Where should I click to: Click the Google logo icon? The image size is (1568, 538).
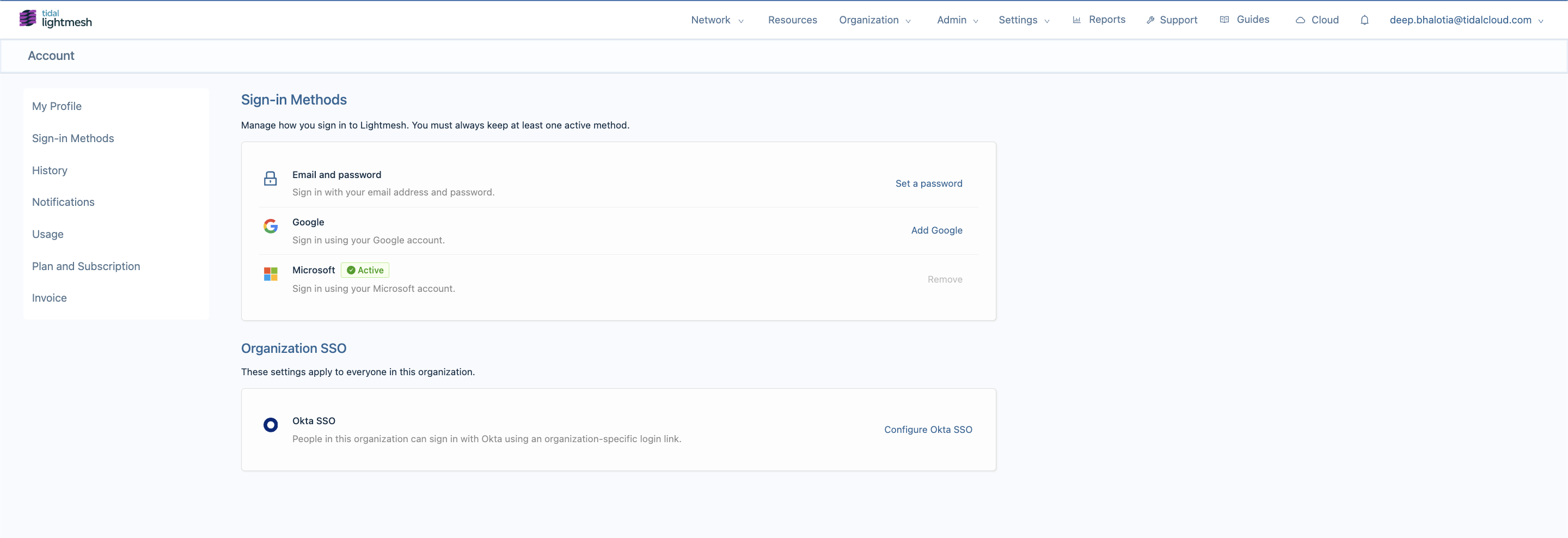pos(270,226)
